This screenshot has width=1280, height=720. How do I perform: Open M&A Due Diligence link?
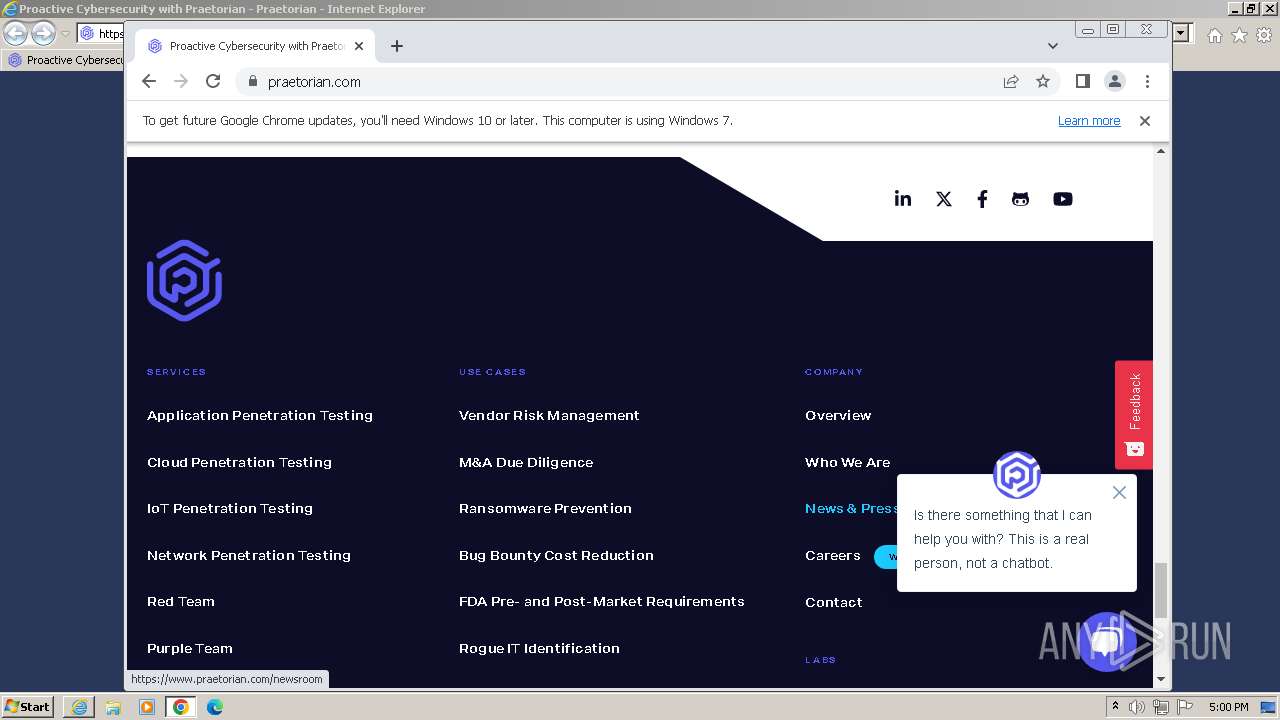pos(526,462)
